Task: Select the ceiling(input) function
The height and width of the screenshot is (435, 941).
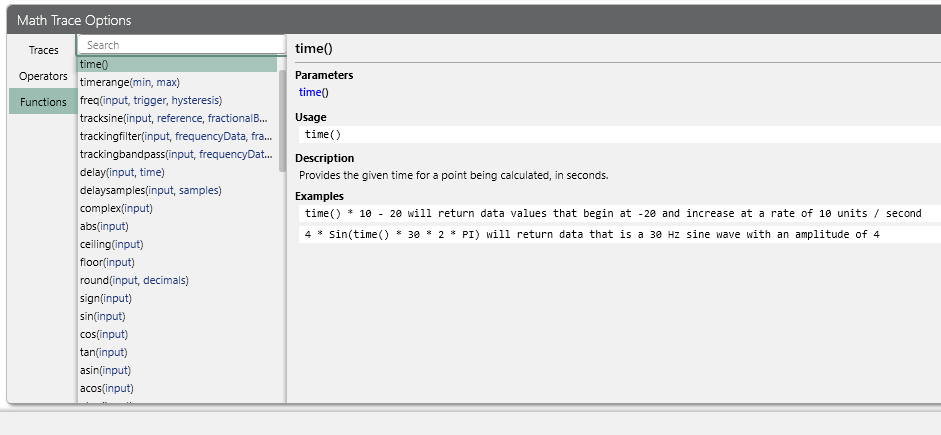Action: tap(111, 244)
